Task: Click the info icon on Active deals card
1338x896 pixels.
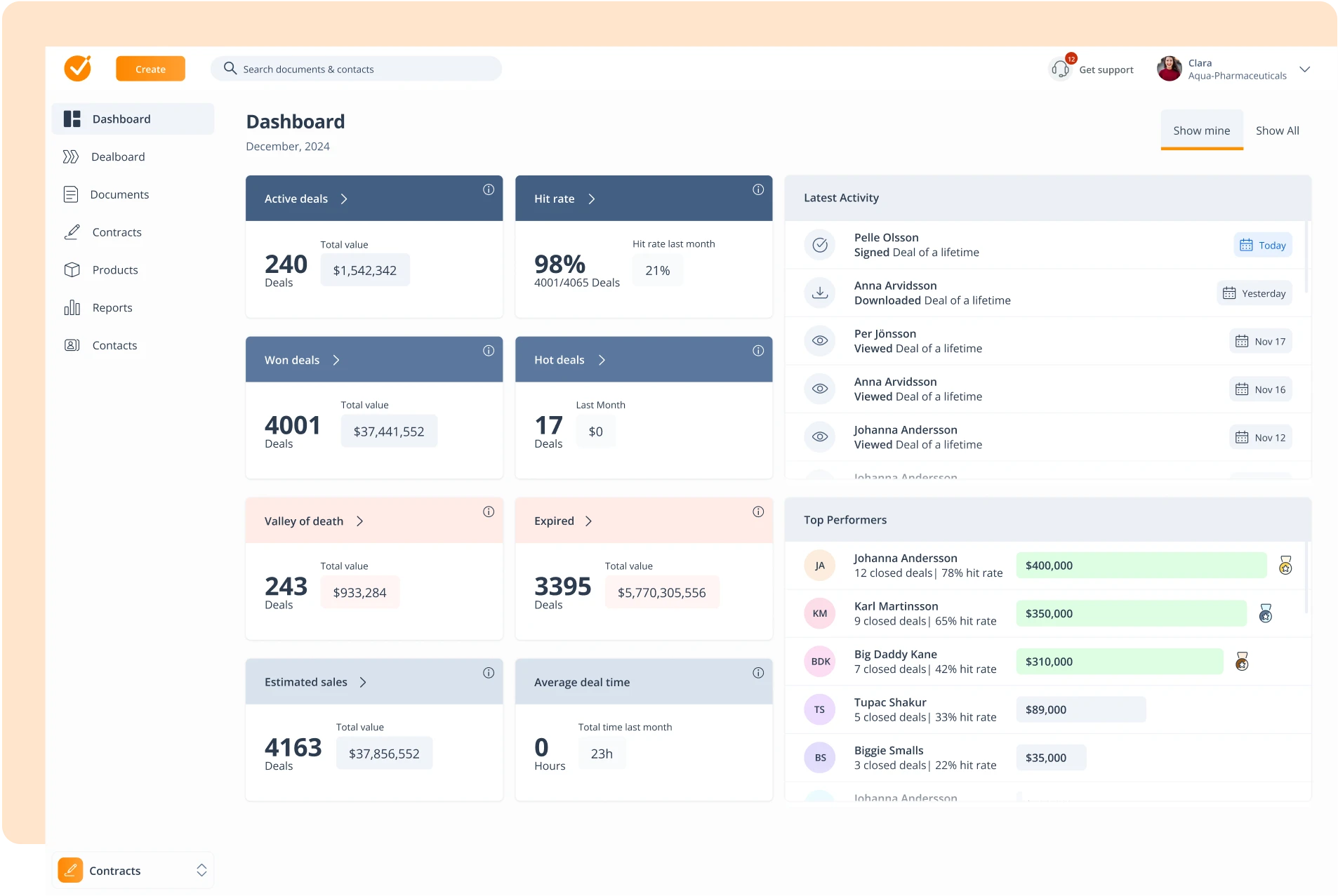Action: [x=489, y=189]
